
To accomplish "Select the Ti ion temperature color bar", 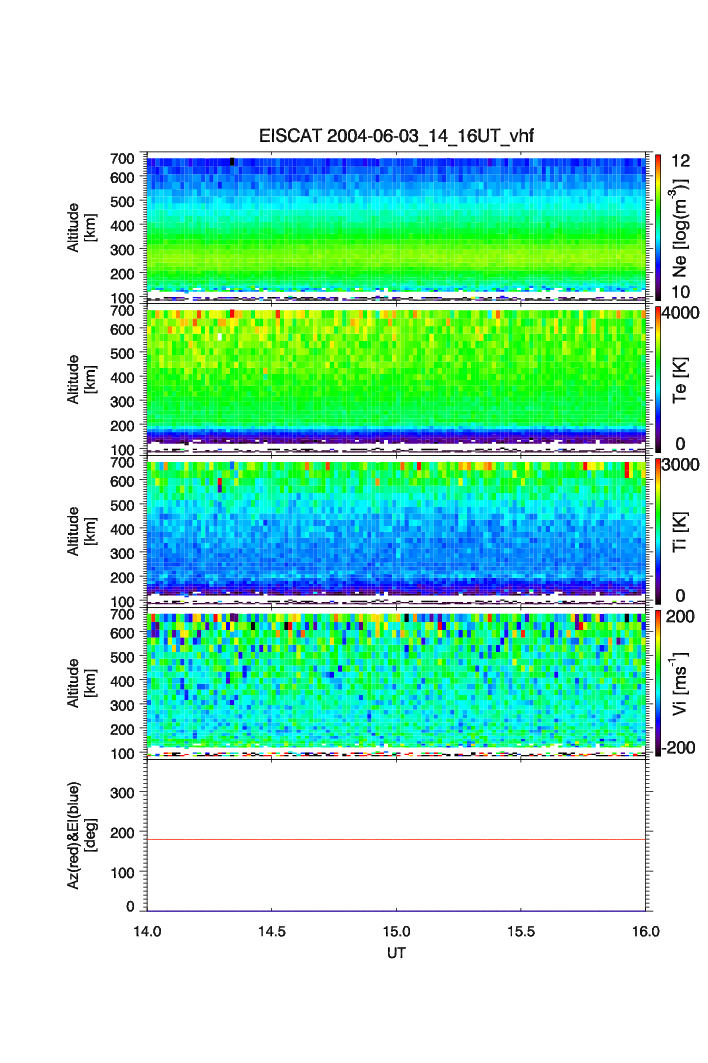I will [x=655, y=530].
